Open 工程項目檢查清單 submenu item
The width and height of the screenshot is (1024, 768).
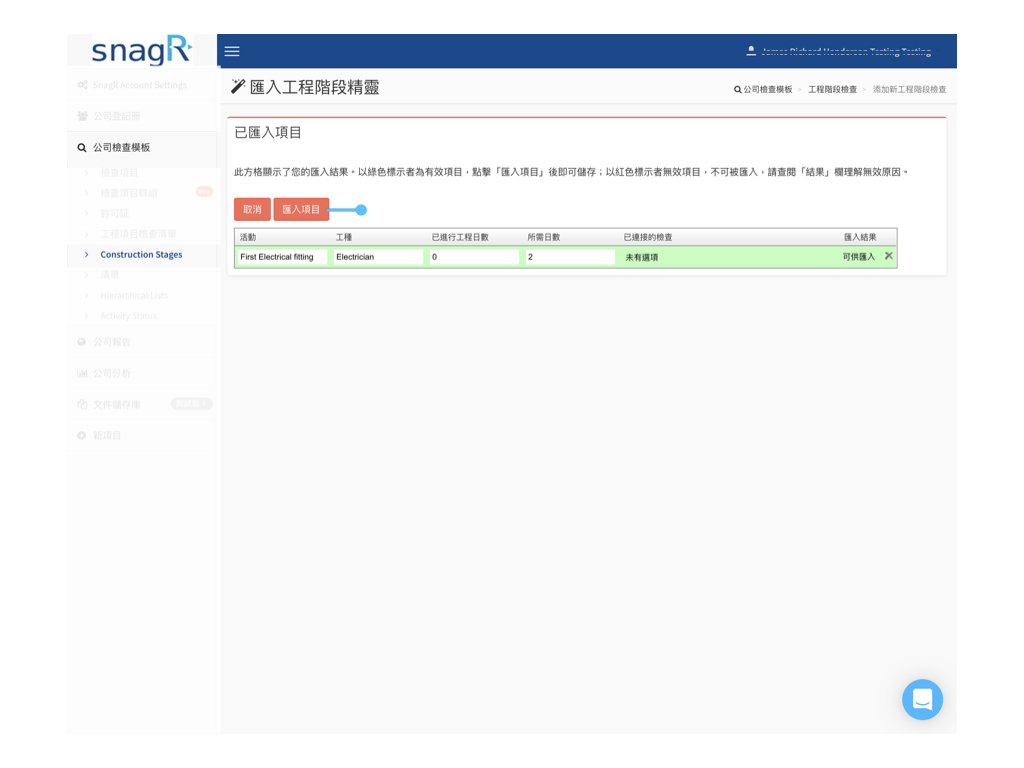click(138, 234)
